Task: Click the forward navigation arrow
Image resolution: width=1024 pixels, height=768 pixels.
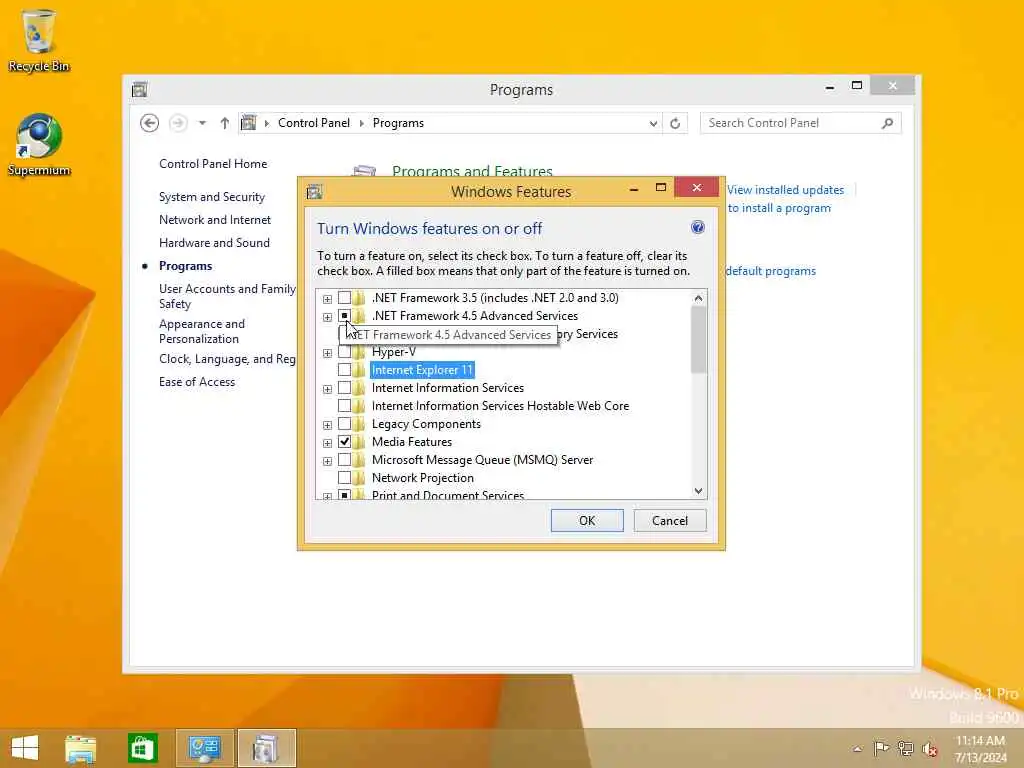Action: pyautogui.click(x=178, y=123)
